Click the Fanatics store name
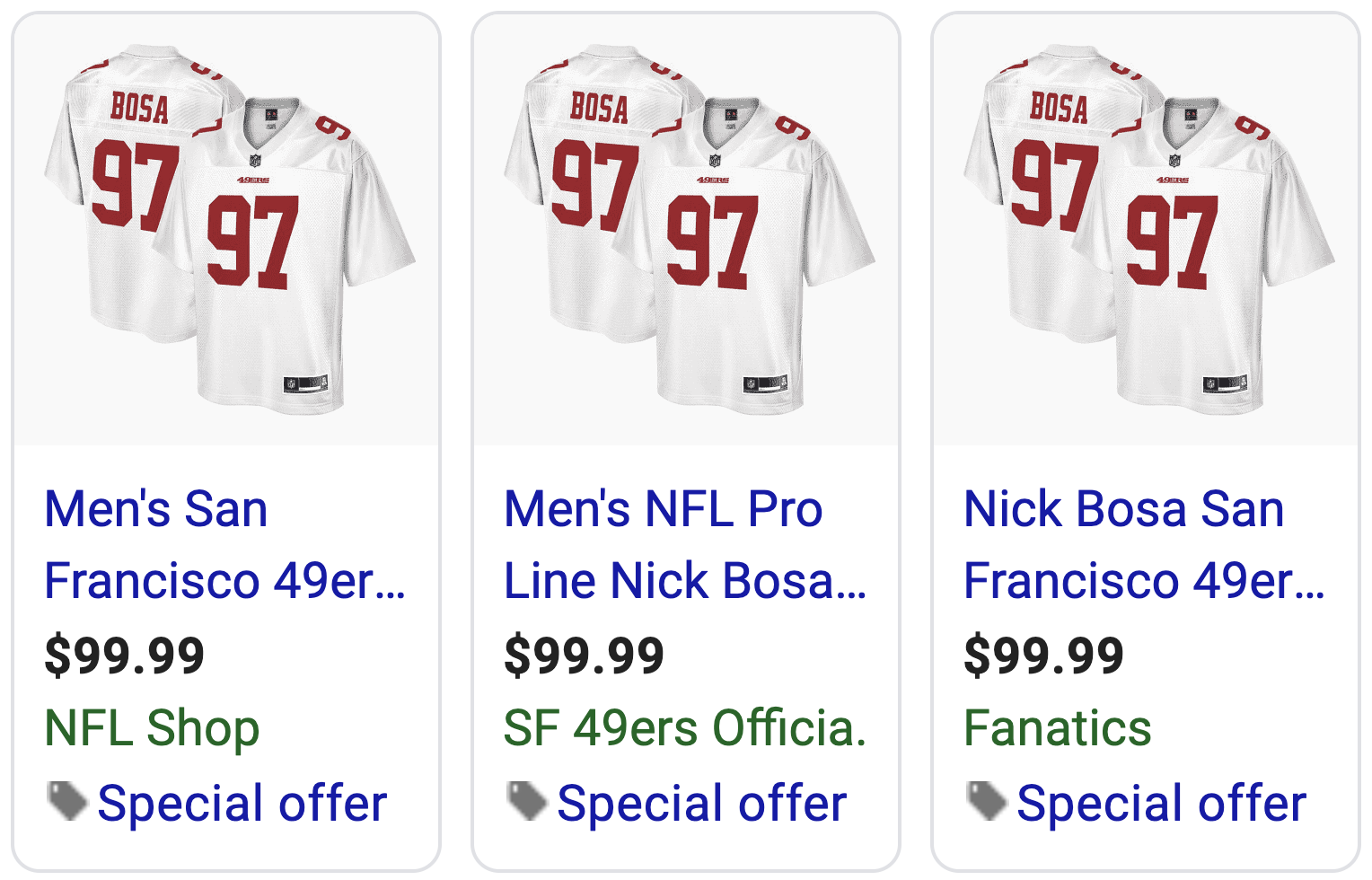Viewport: 1372px width, 880px height. (1057, 727)
